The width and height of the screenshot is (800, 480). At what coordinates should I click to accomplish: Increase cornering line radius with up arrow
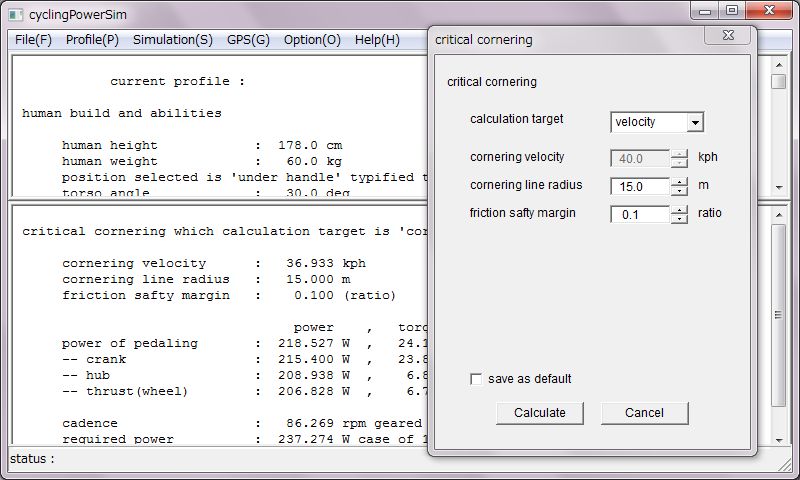pyautogui.click(x=679, y=182)
